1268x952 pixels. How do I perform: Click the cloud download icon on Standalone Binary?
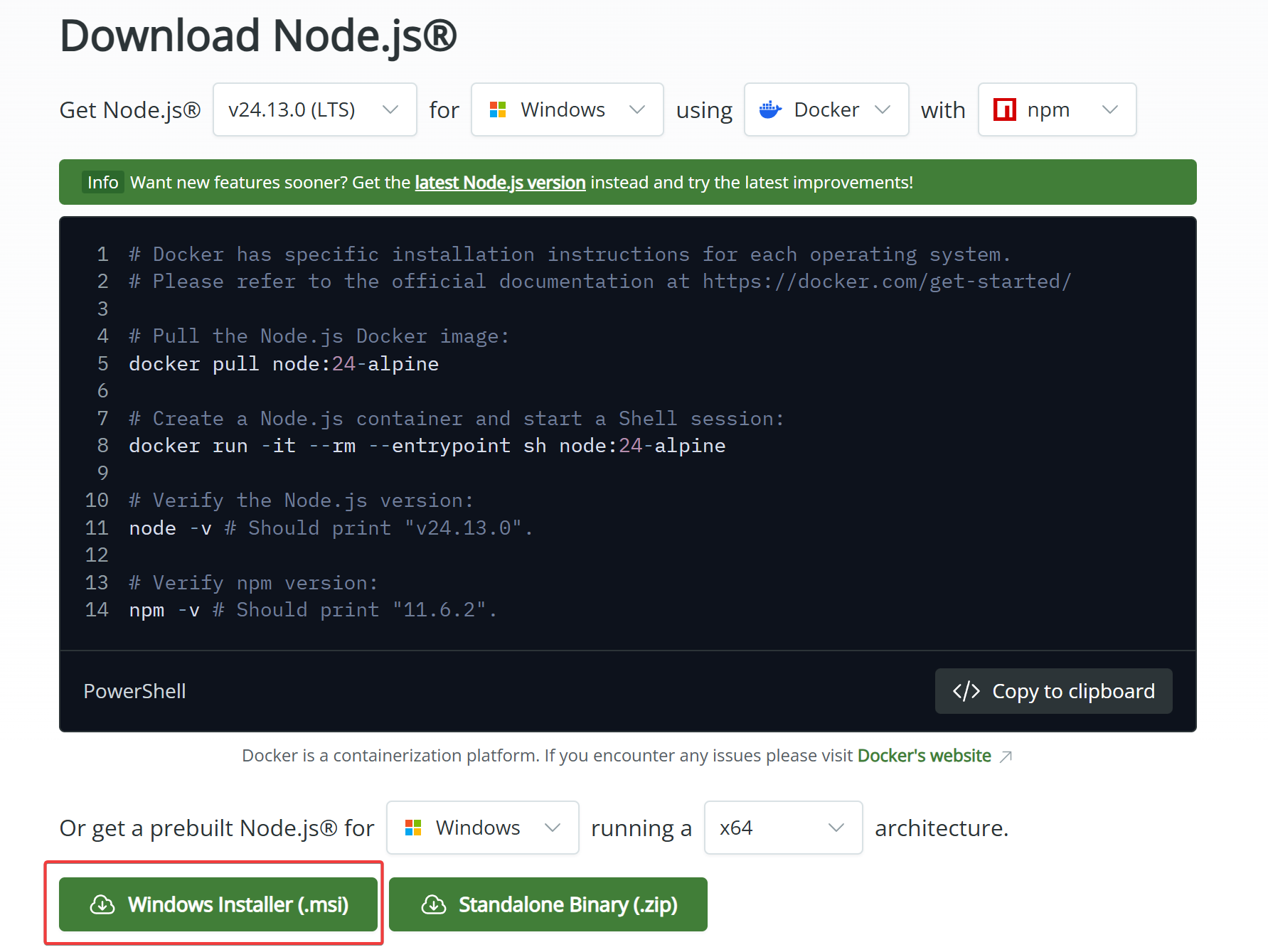[x=434, y=904]
